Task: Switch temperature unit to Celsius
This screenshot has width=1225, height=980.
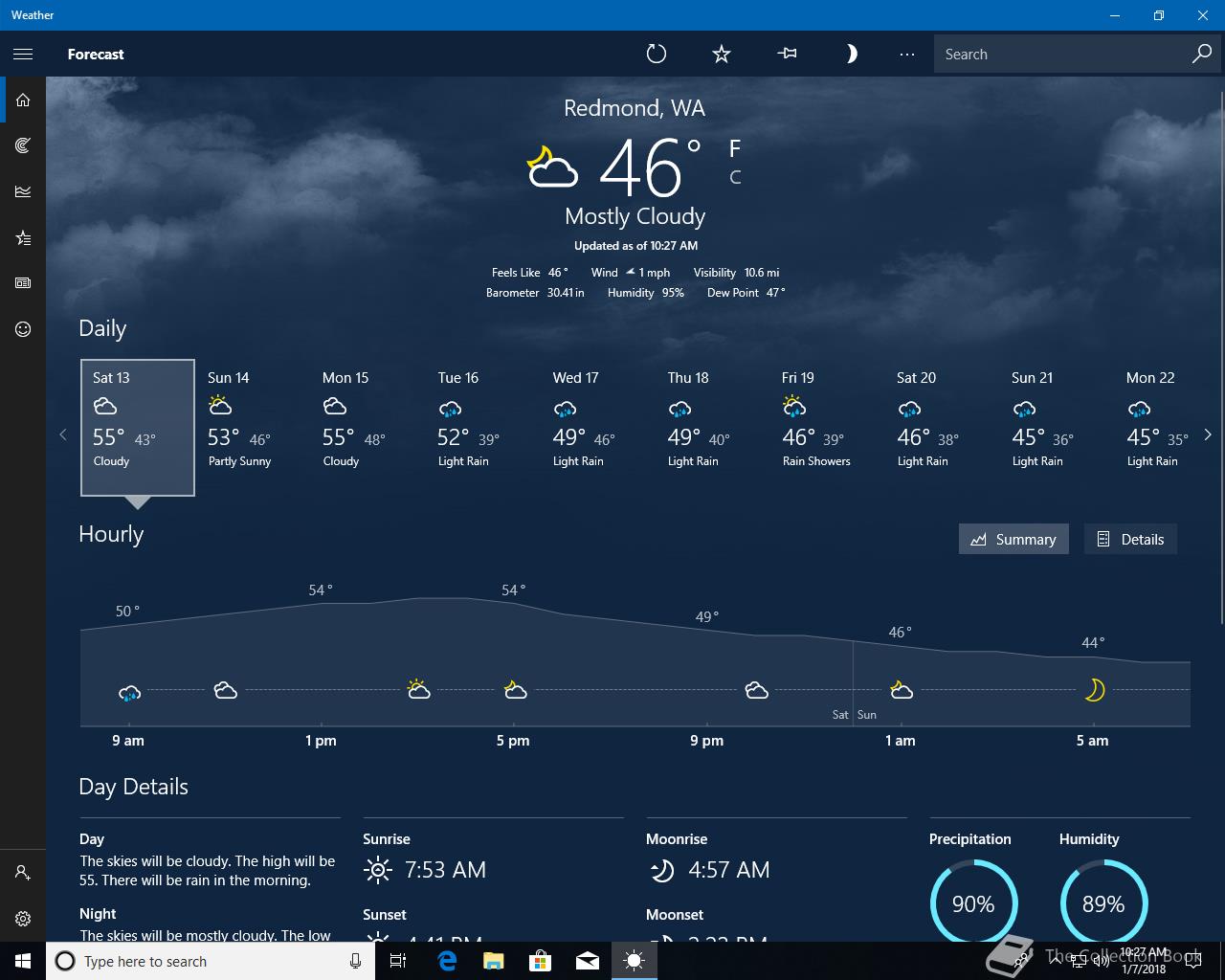Action: pos(735,177)
